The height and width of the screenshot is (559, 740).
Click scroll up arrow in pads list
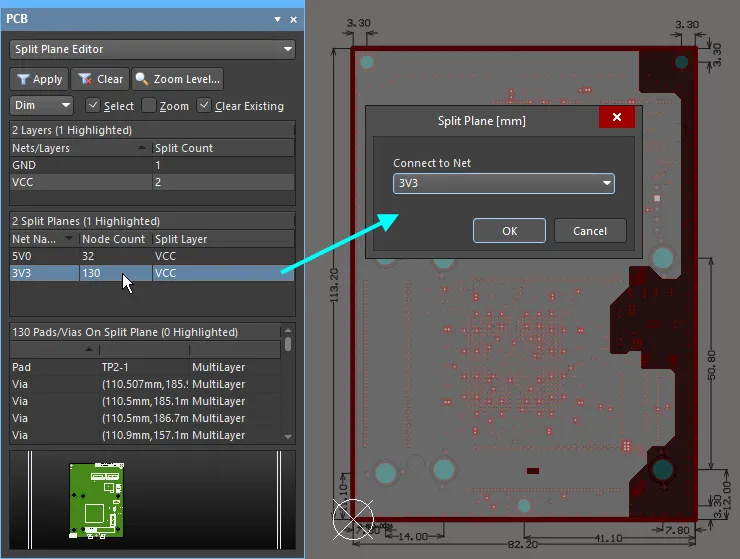point(288,330)
